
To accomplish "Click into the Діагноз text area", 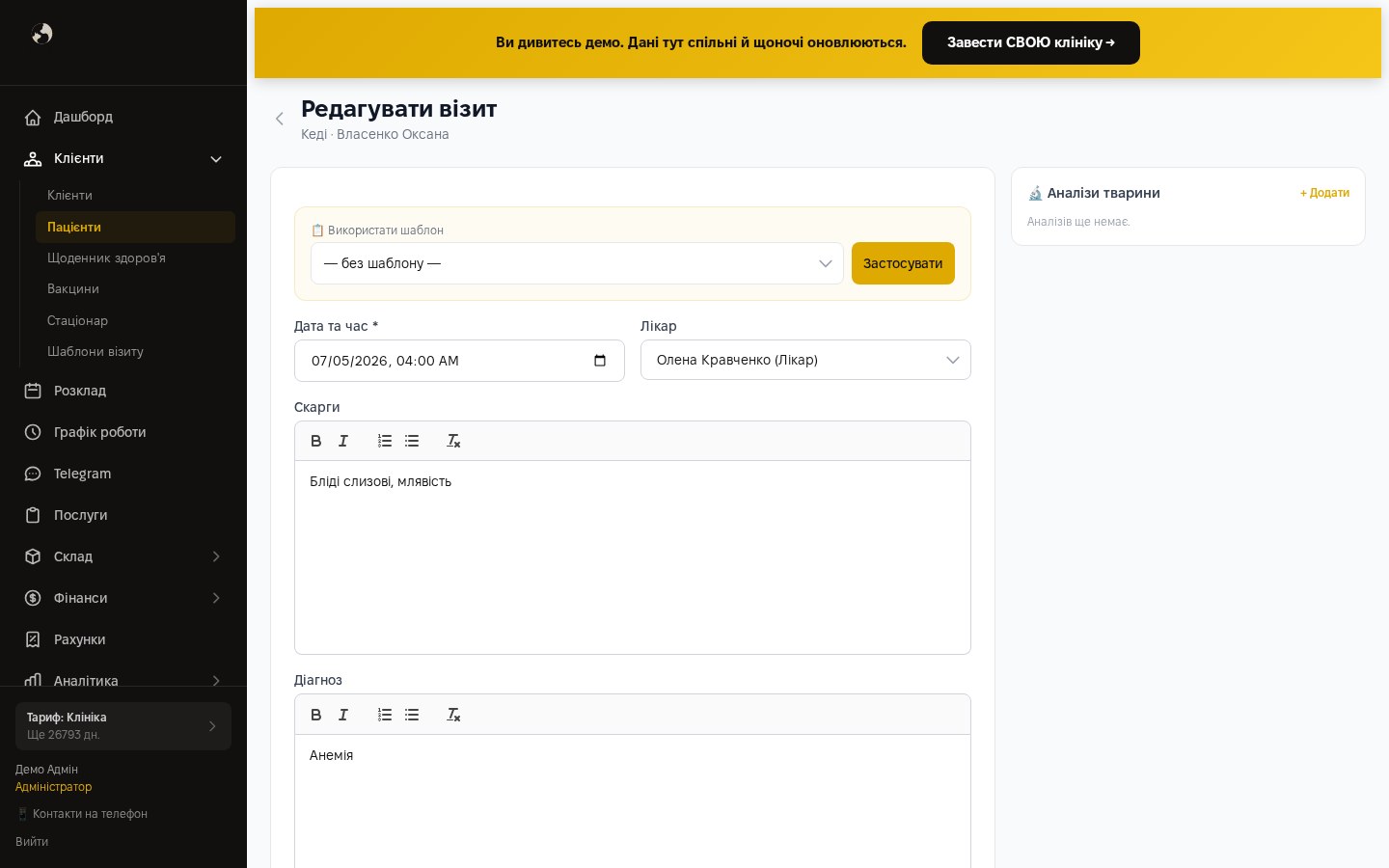I will pyautogui.click(x=633, y=800).
